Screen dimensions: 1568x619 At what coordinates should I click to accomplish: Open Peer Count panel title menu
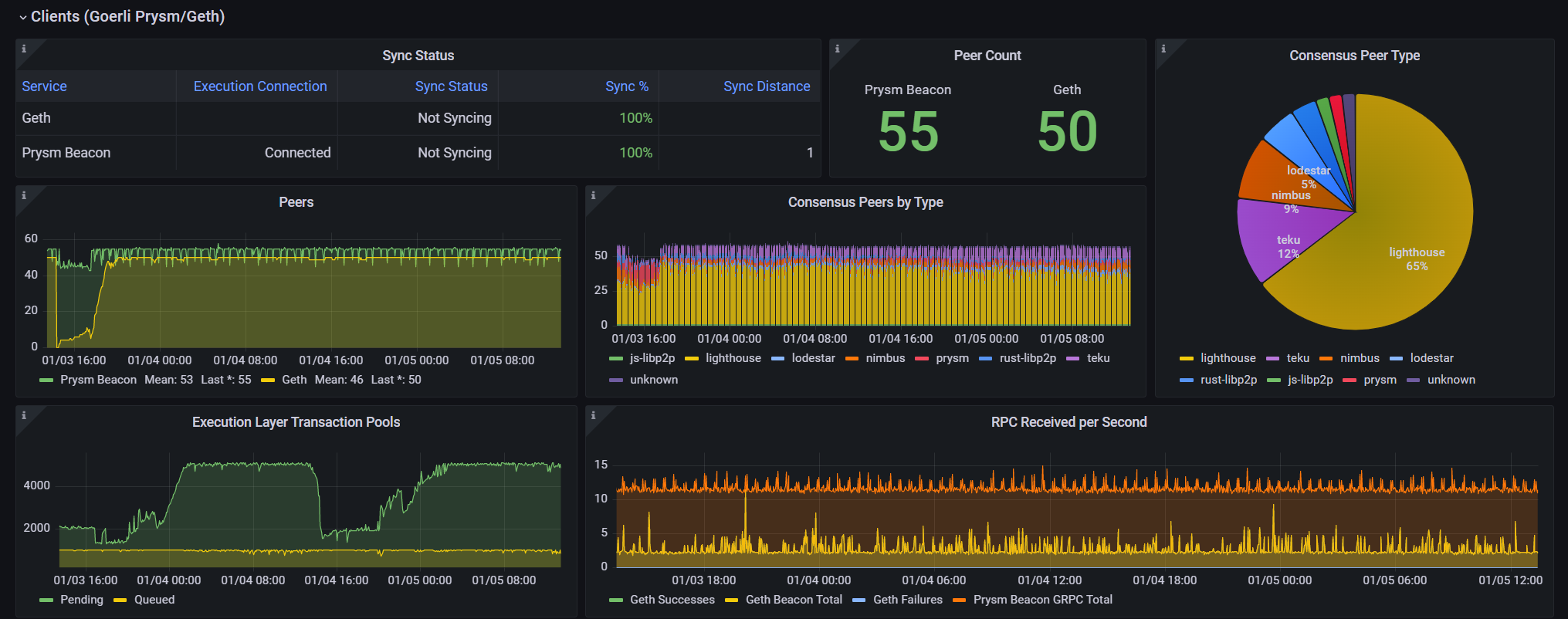(x=987, y=56)
